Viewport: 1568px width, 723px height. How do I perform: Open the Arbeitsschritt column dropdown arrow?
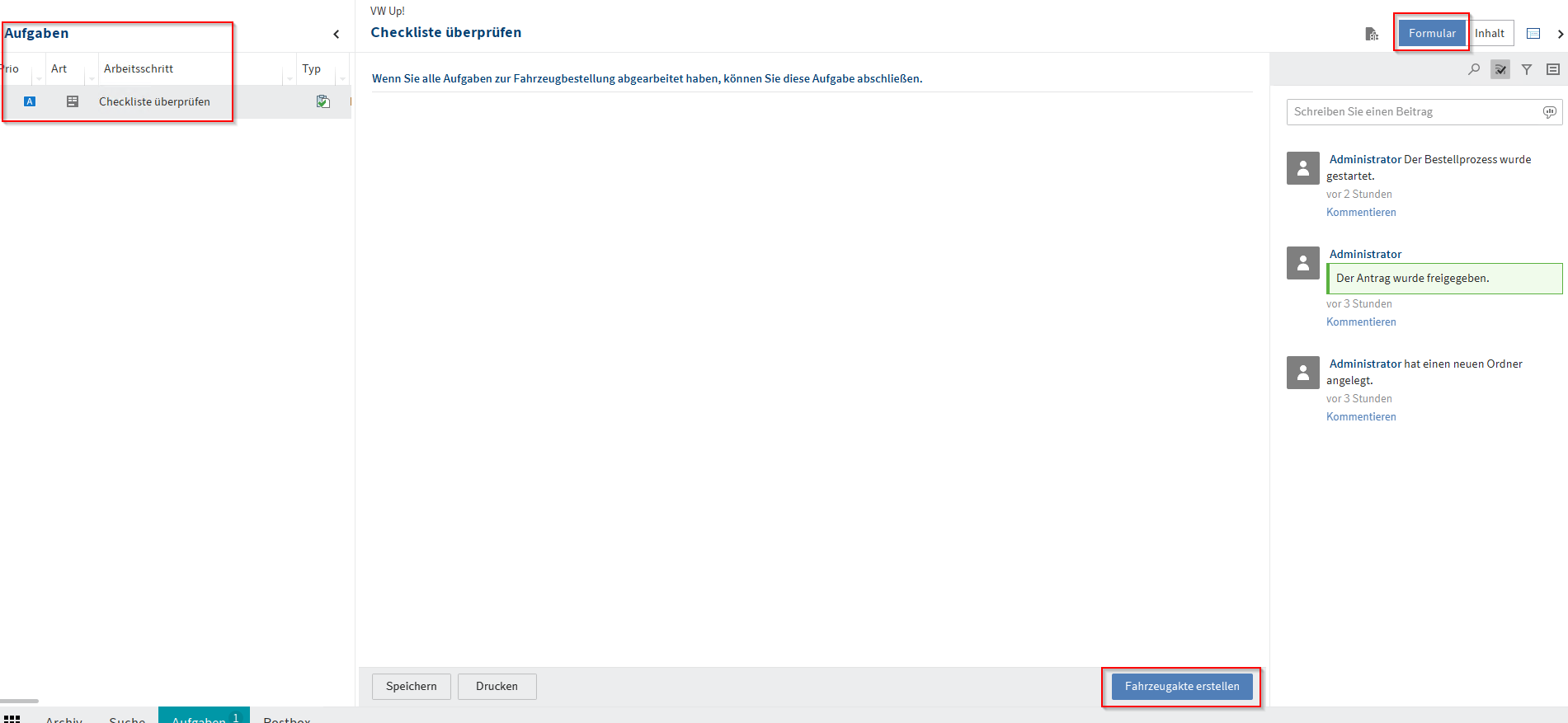click(290, 79)
